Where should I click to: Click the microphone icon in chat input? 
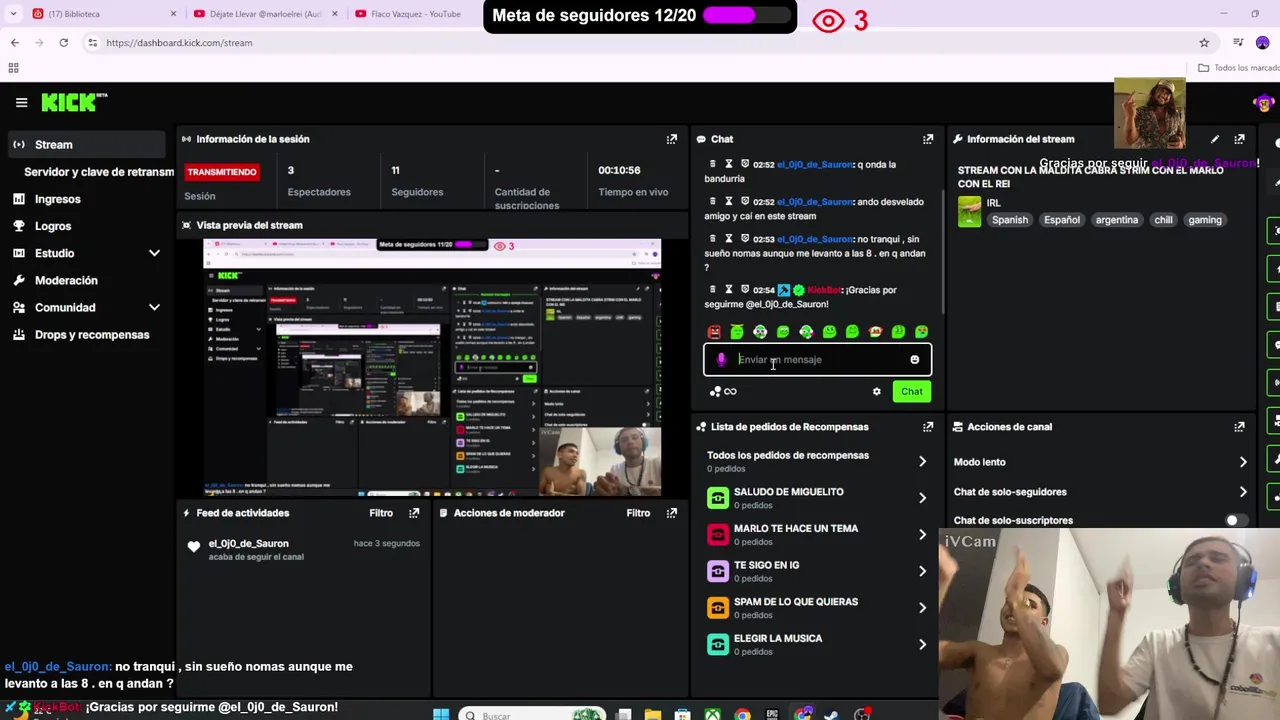pos(721,360)
